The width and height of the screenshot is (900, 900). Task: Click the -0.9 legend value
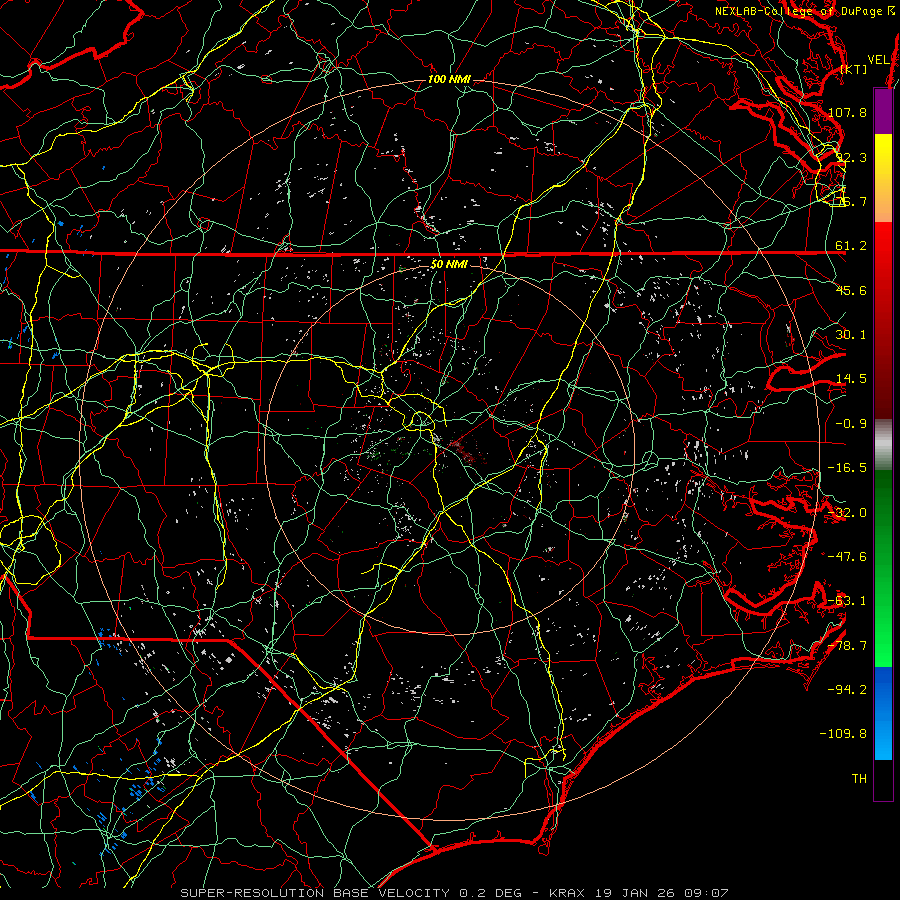[851, 424]
